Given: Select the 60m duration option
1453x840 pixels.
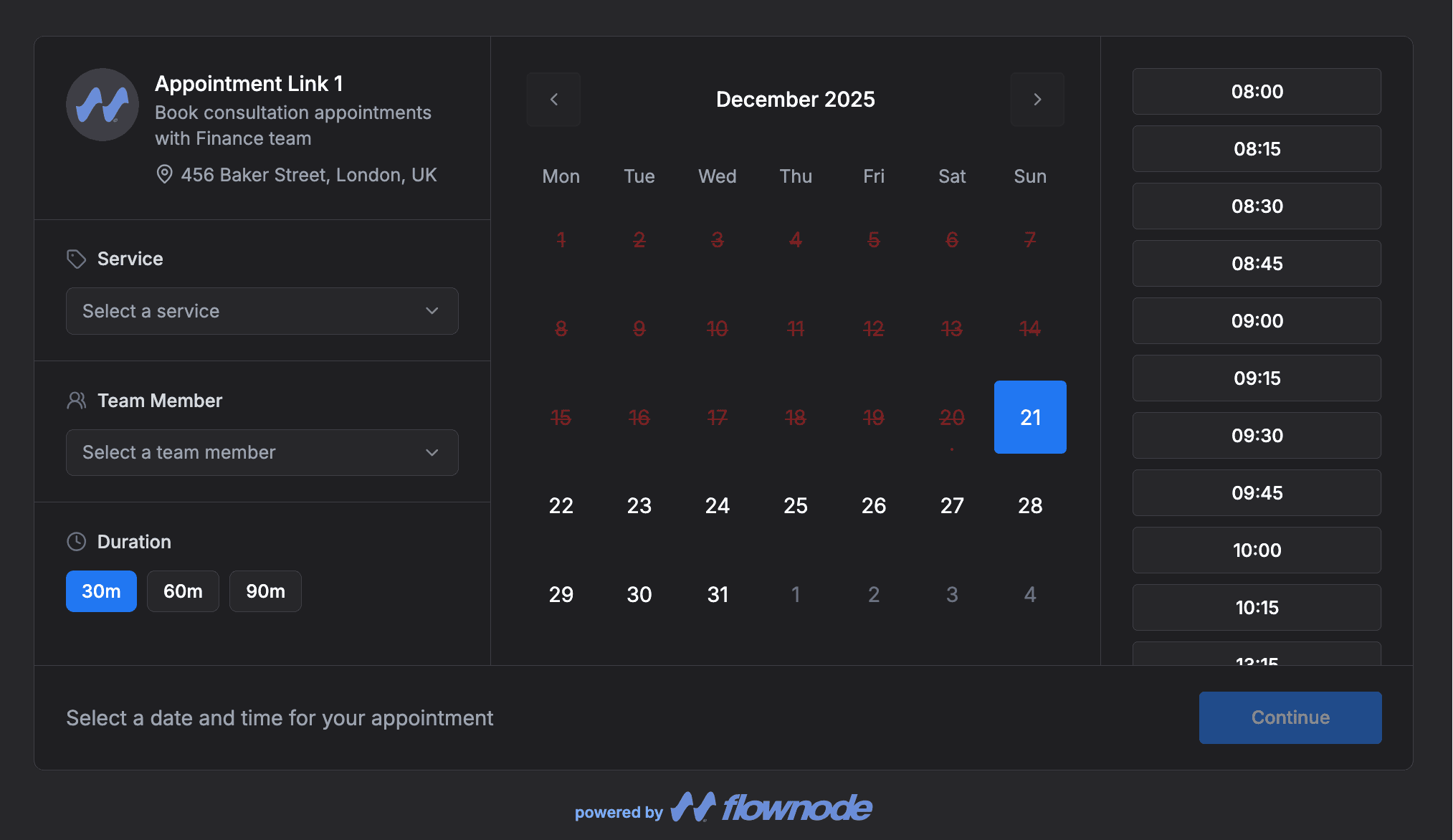Looking at the screenshot, I should coord(183,591).
